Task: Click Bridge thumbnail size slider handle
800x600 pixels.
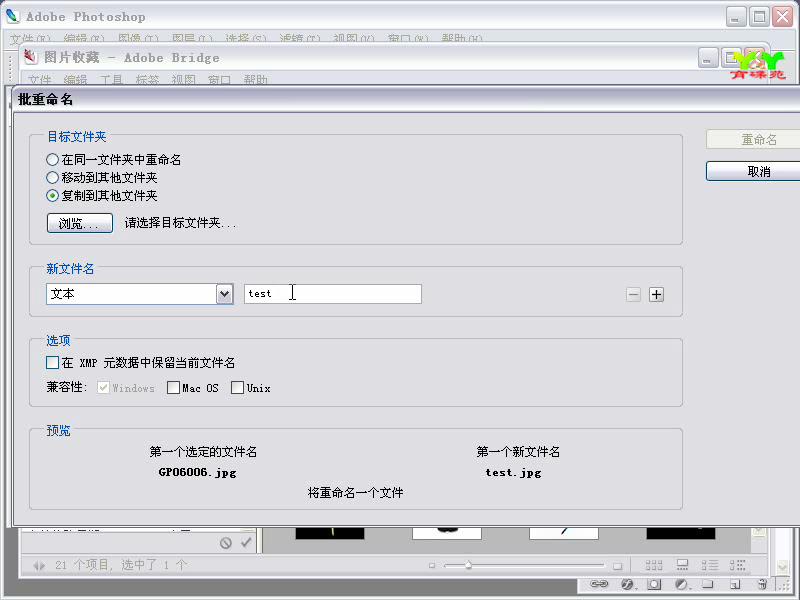Action: [468, 565]
